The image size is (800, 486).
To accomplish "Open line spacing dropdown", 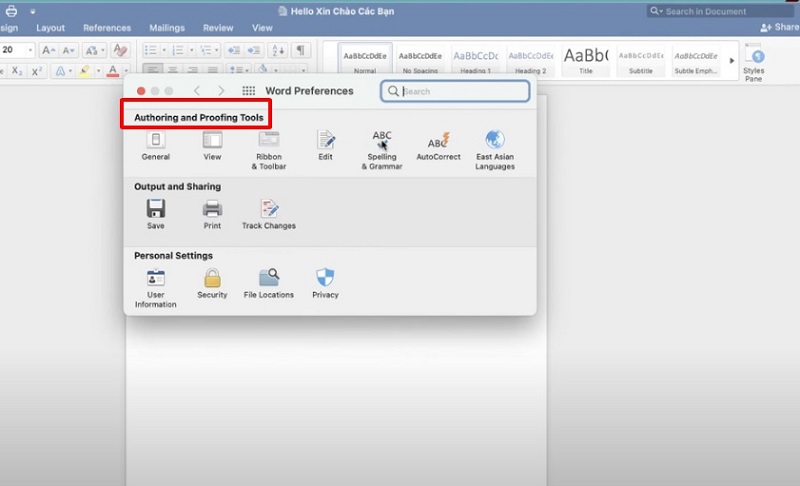I will 247,70.
